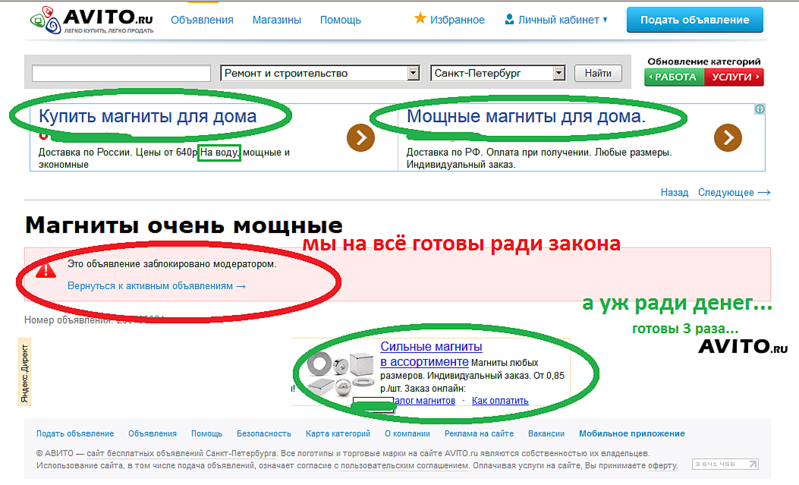Expand the Ремонт и строительство category dropdown
Viewport: 799px width, 485px height.
point(414,73)
